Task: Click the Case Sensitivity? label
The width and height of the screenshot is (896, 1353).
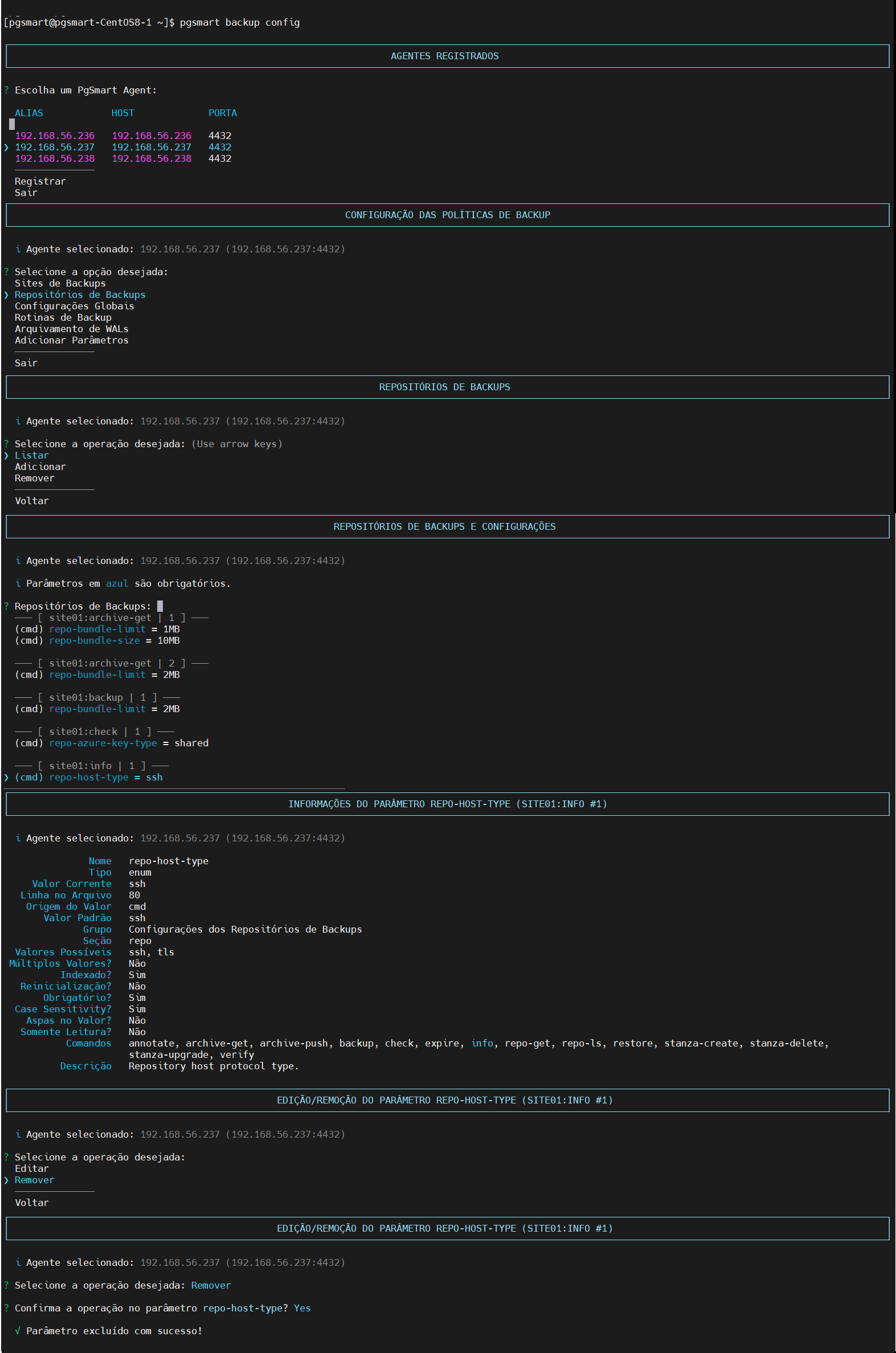Action: click(63, 1009)
